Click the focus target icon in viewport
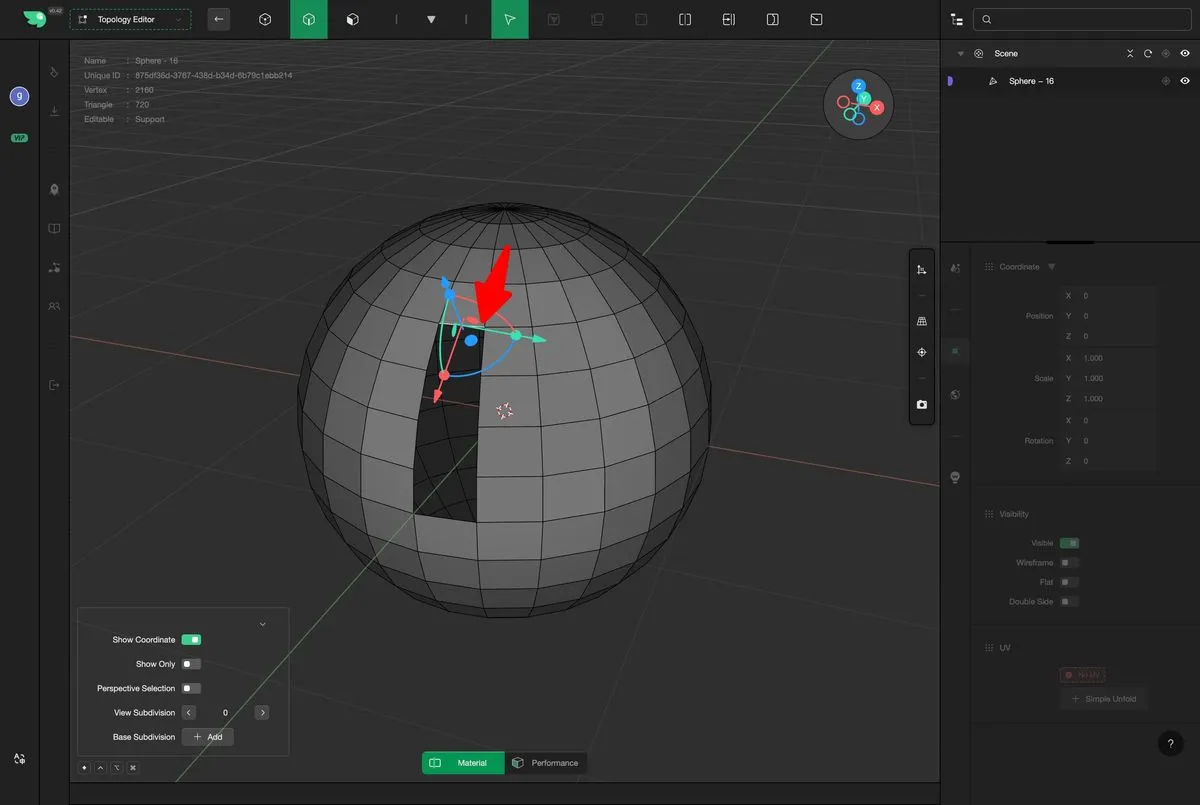The height and width of the screenshot is (805, 1200). [x=921, y=352]
